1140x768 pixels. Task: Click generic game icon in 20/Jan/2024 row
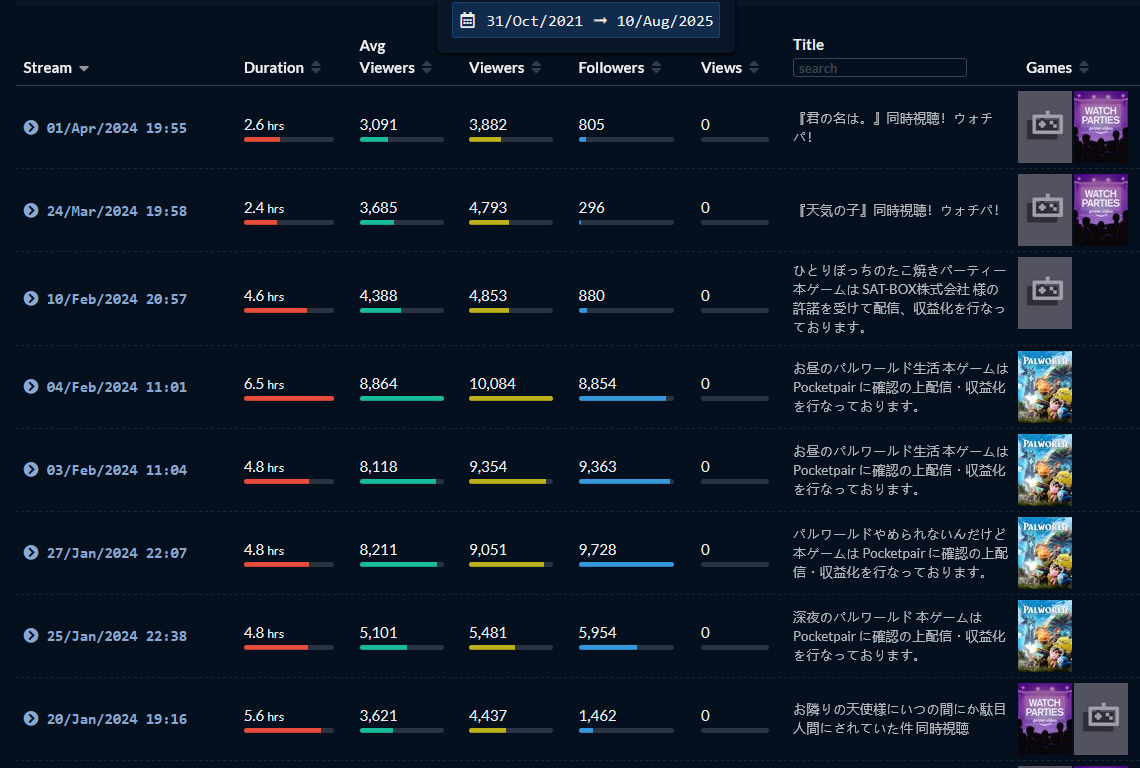tap(1101, 719)
